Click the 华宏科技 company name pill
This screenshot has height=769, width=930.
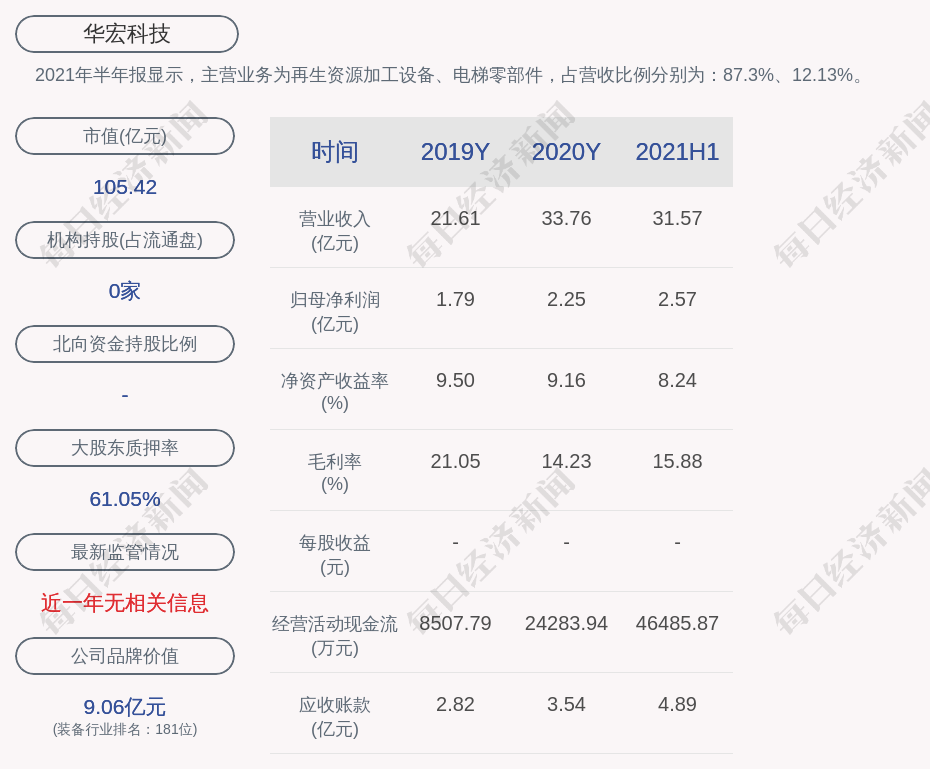[x=127, y=34]
